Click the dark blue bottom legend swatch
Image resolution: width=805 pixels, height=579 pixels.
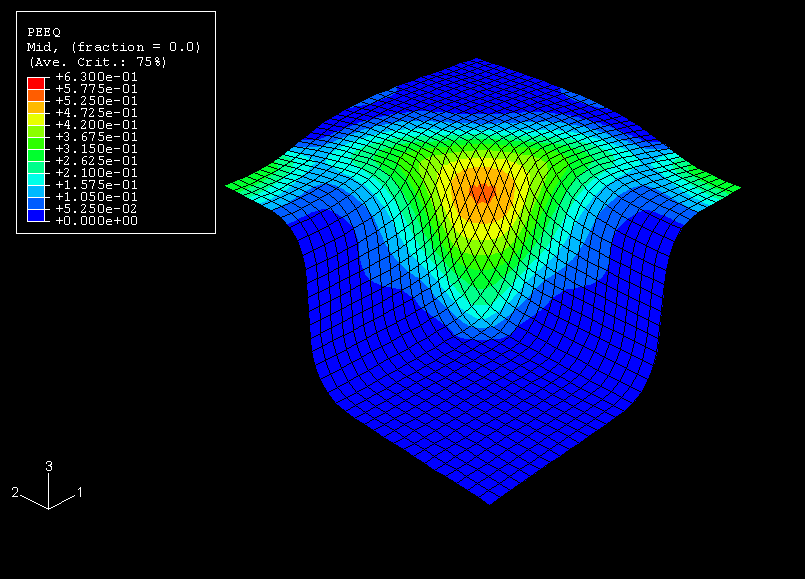pos(36,215)
